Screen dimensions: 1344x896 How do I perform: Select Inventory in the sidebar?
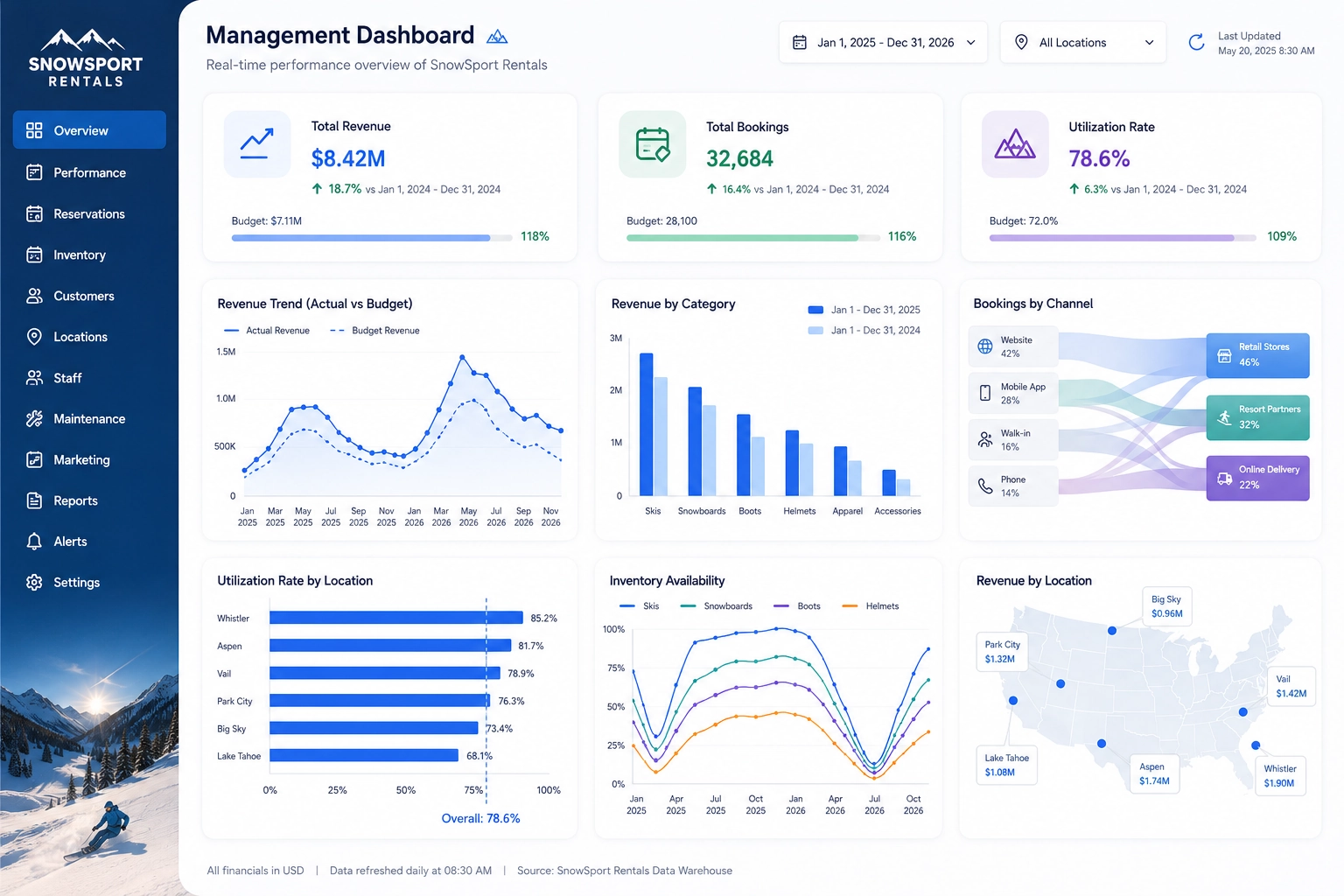(89, 255)
